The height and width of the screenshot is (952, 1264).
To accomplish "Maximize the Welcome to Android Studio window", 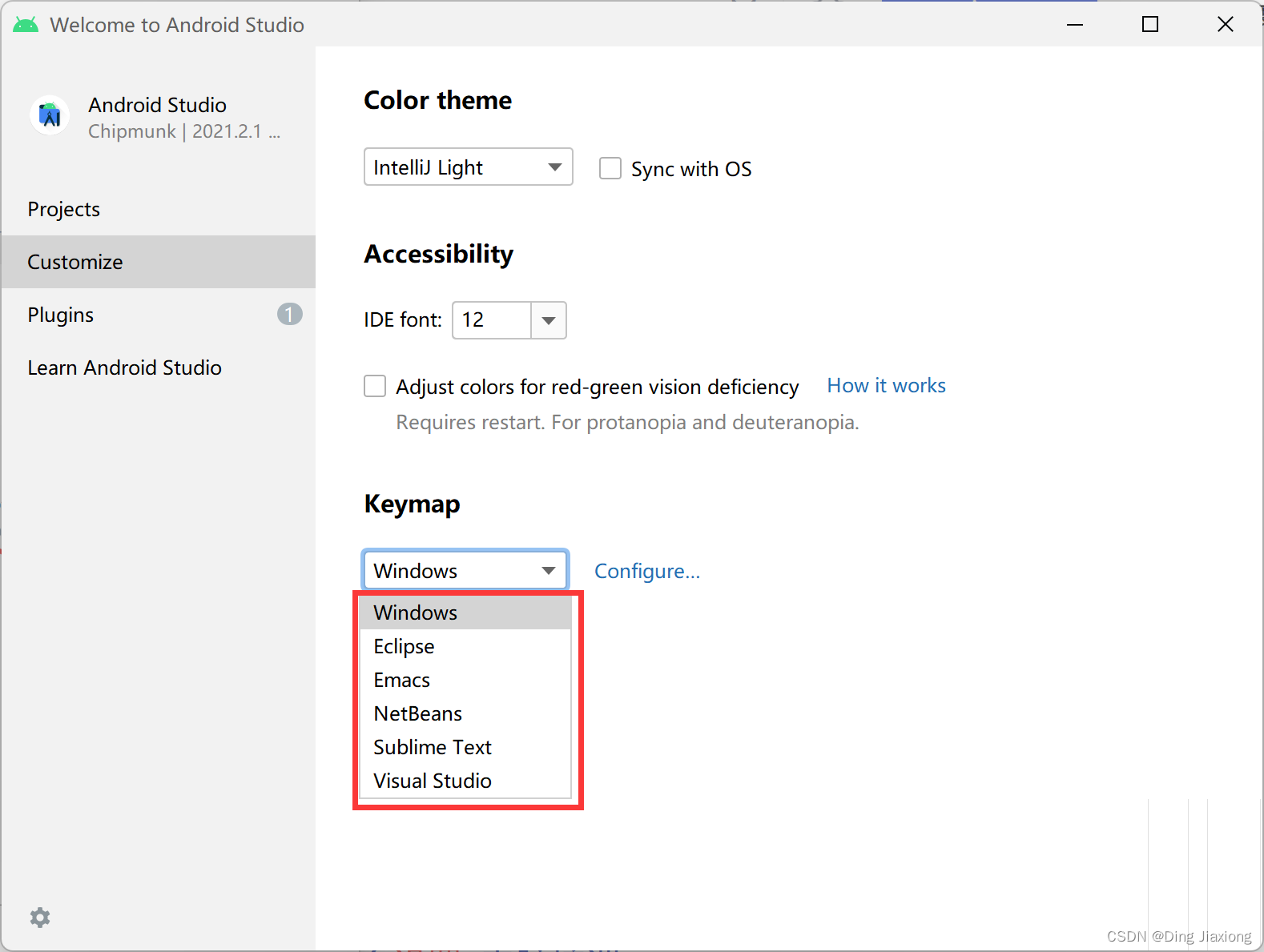I will click(x=1150, y=25).
